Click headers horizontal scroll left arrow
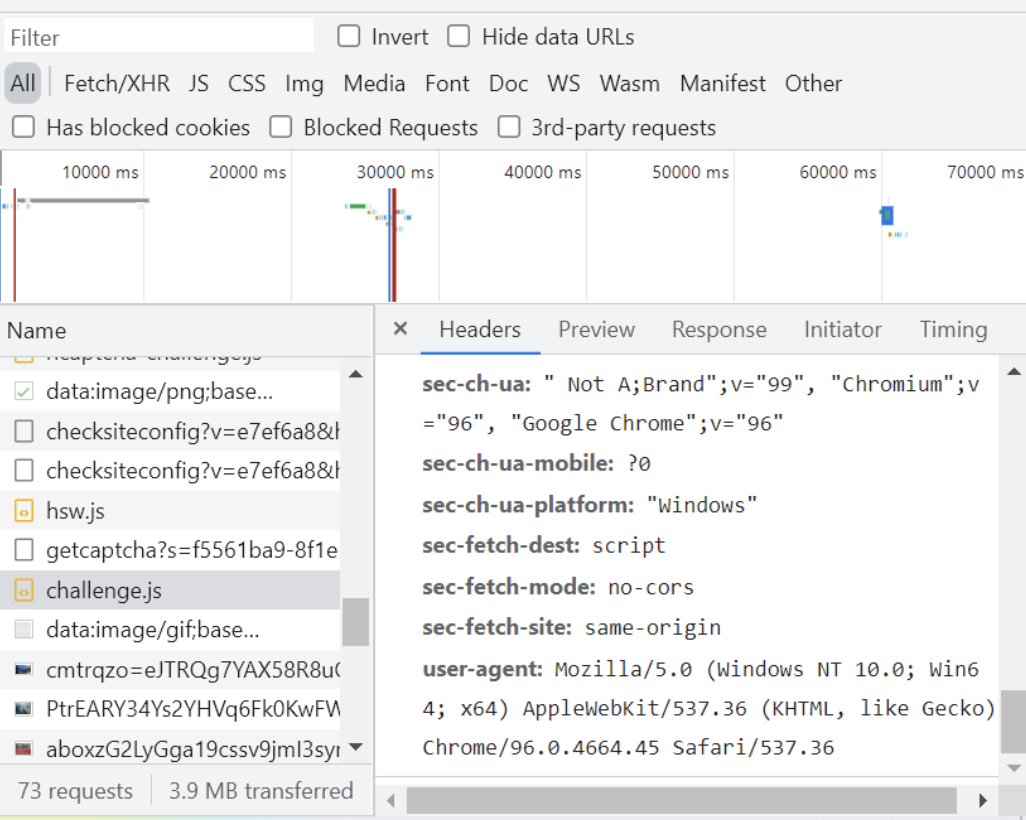Image resolution: width=1026 pixels, height=820 pixels. pos(390,800)
